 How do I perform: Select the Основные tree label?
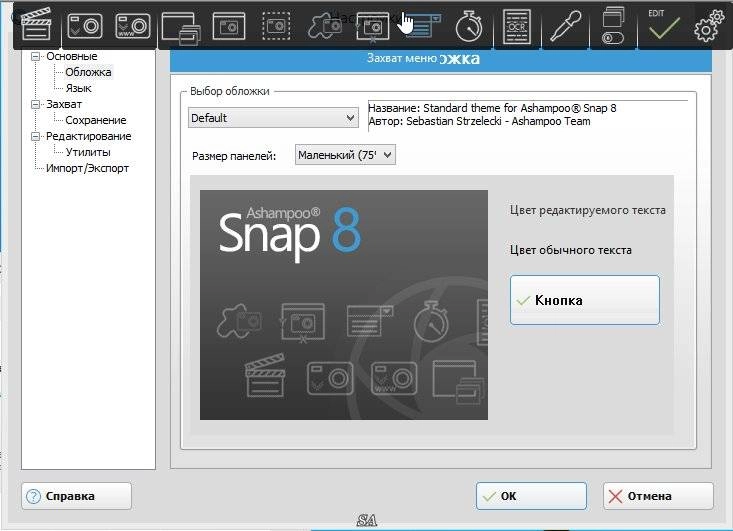(x=72, y=57)
